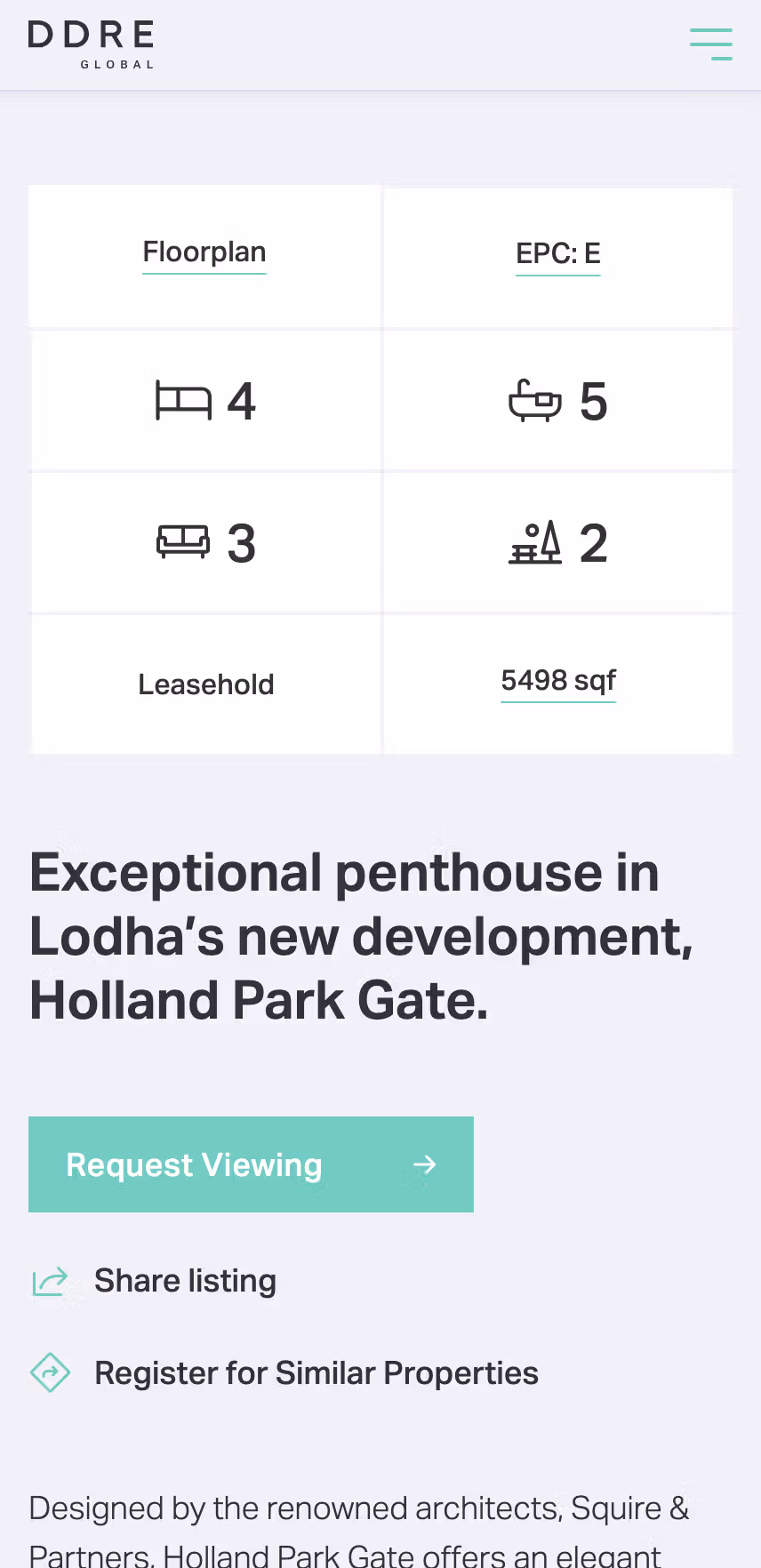
Task: Click the Share listing link
Action: pos(185,1281)
